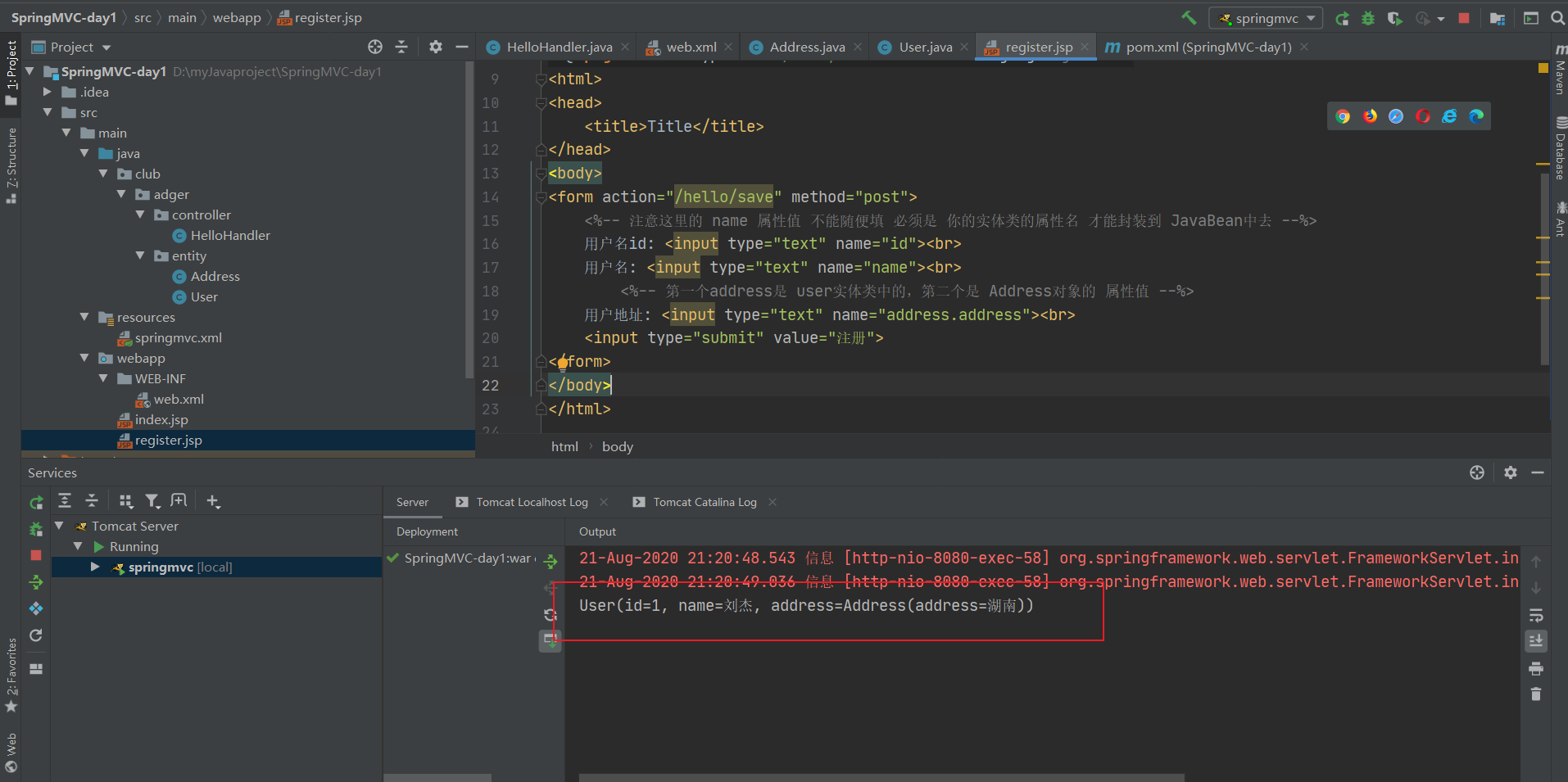Open page in Opera browser icon
Screen dimensions: 1568x782
1423,116
